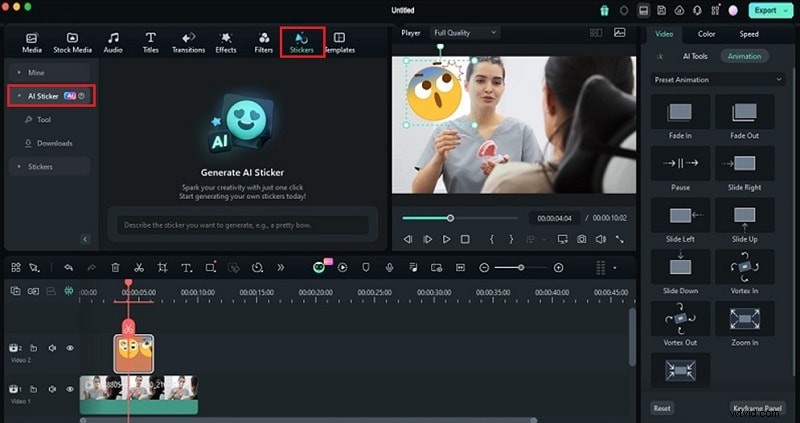The height and width of the screenshot is (423, 800).
Task: Set mark out with the right brace
Action: click(x=511, y=239)
